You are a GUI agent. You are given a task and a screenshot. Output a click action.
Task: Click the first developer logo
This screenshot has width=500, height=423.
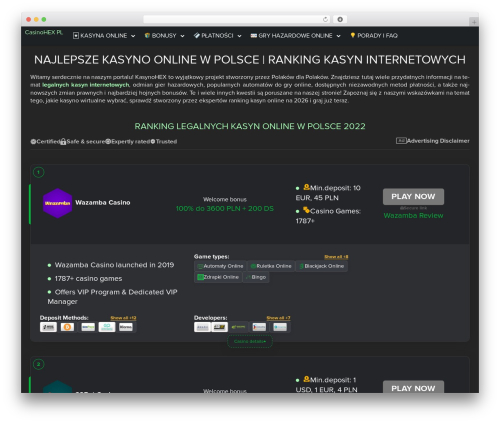[x=202, y=327]
